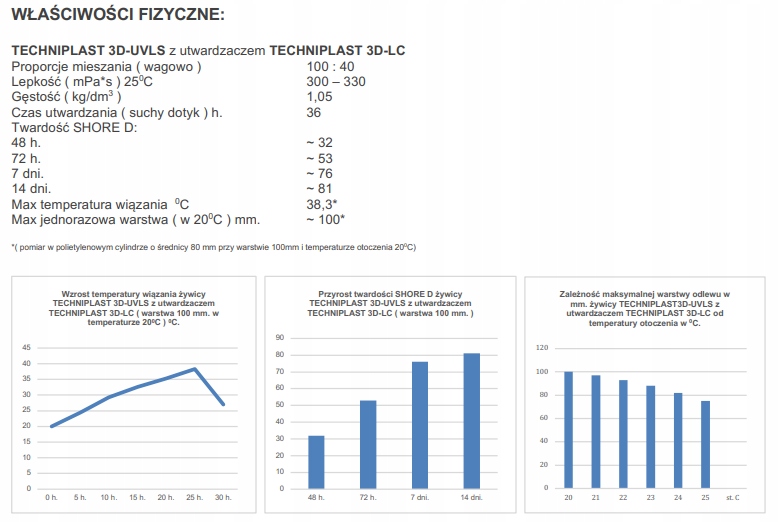The height and width of the screenshot is (522, 779).
Task: Click the line chart end point at 30 h.
Action: [x=223, y=404]
